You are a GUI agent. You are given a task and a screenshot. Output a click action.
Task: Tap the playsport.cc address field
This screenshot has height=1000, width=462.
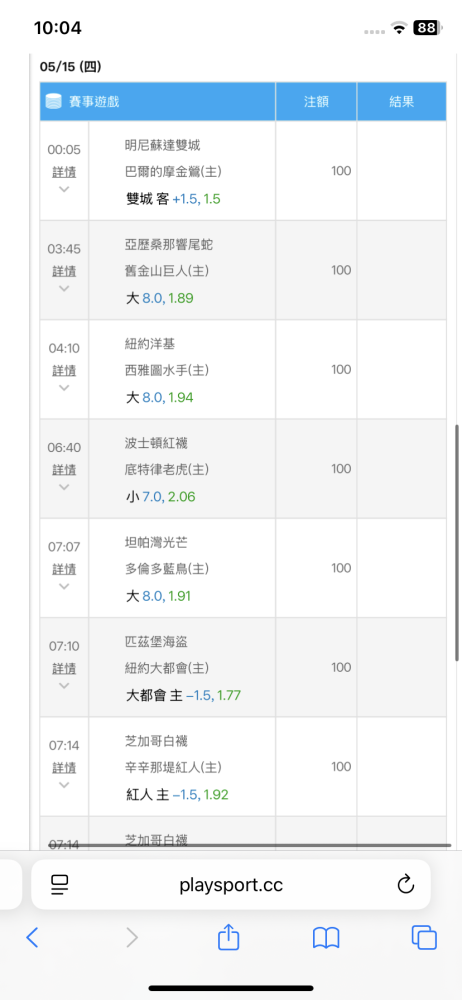[231, 884]
